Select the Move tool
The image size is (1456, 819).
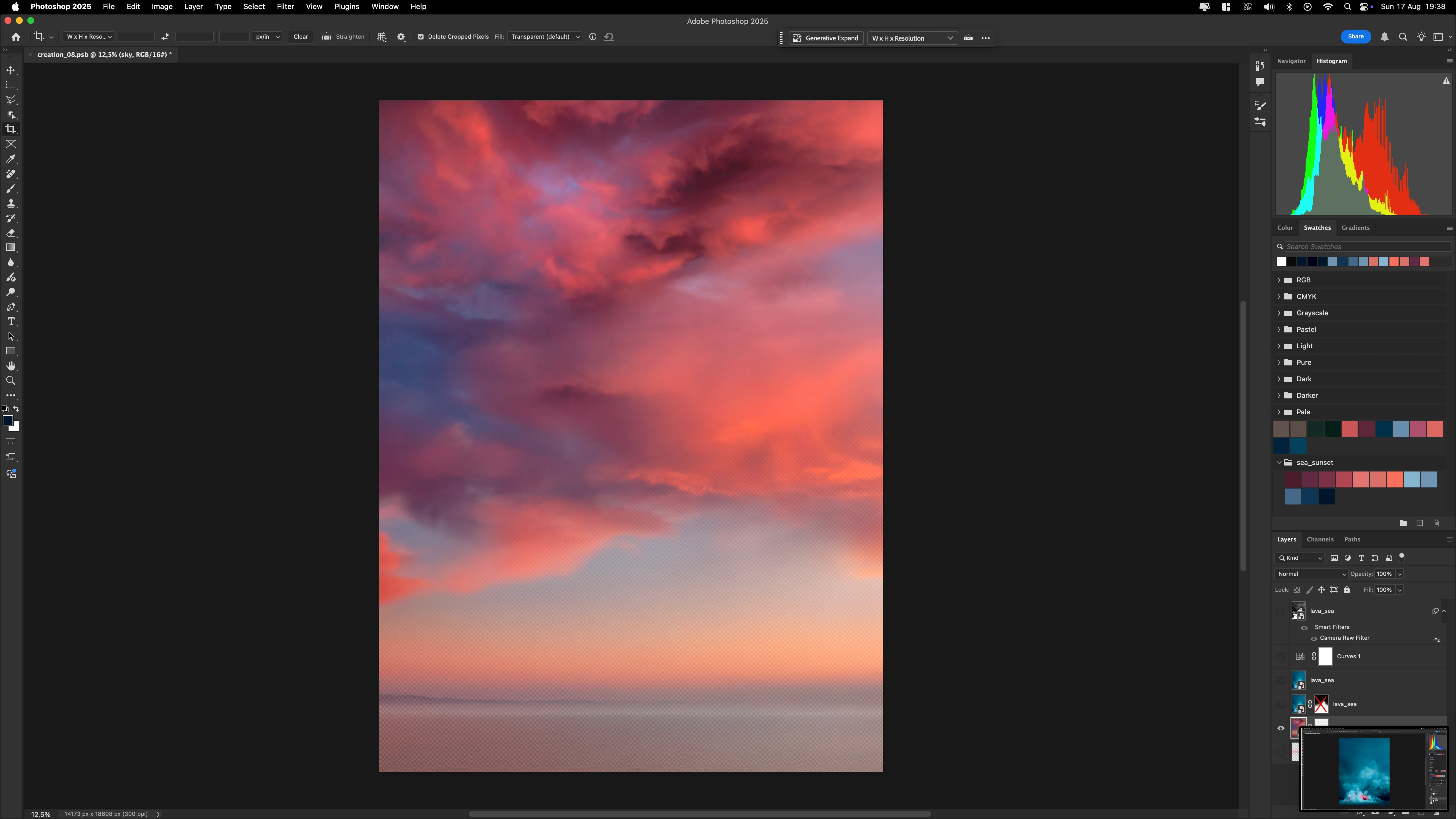pos(11,70)
